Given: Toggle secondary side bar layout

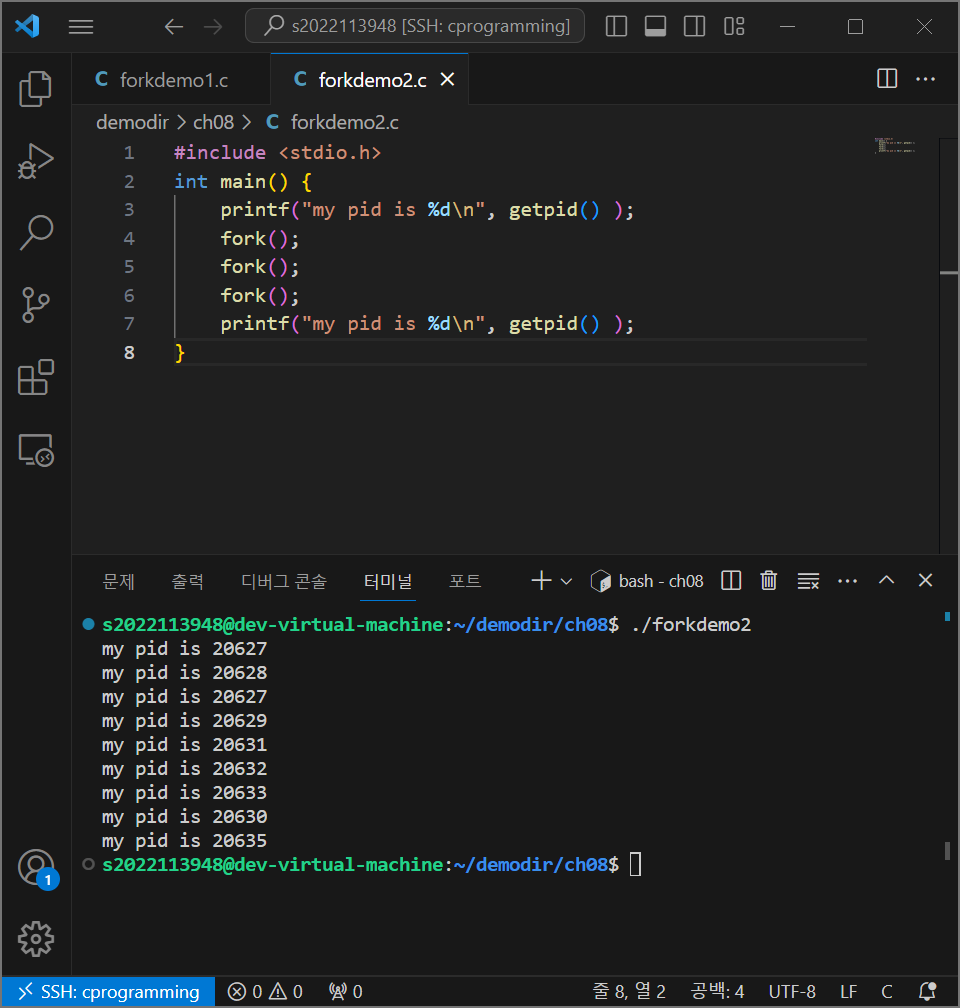Looking at the screenshot, I should point(694,26).
